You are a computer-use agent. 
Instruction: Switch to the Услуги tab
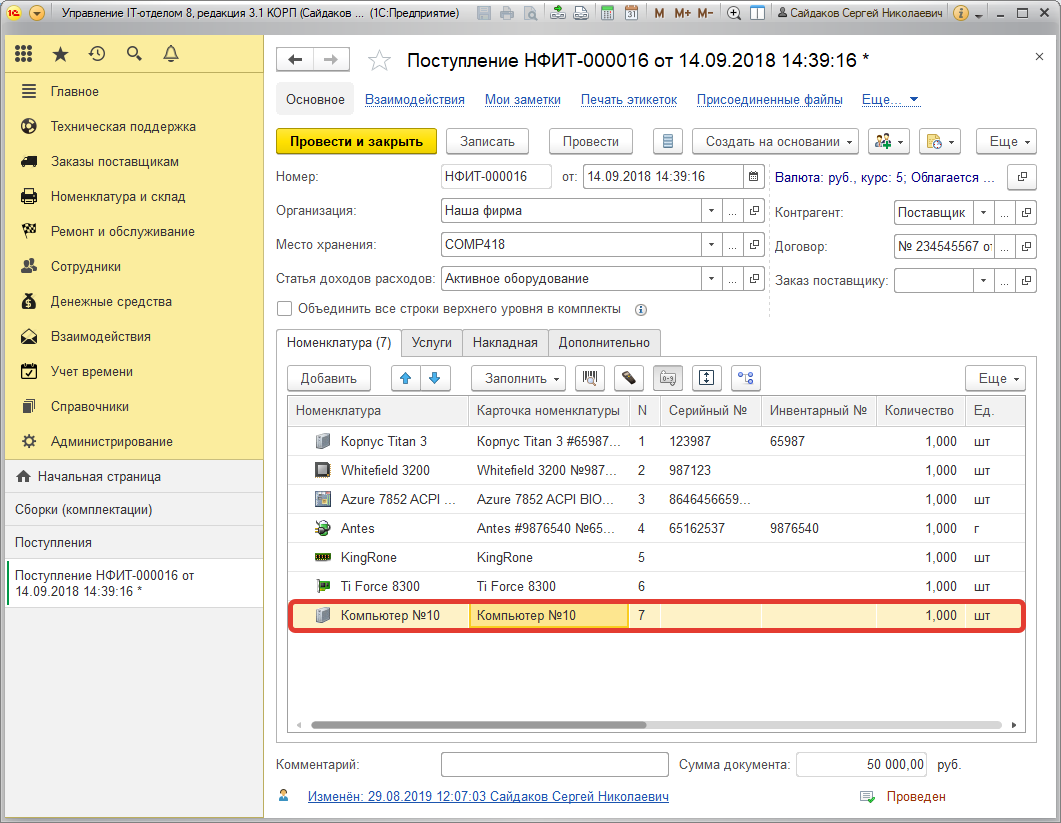(x=432, y=342)
